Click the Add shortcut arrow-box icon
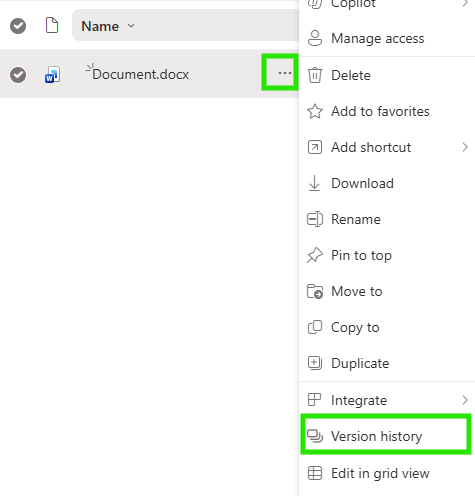The height and width of the screenshot is (496, 475). 315,147
